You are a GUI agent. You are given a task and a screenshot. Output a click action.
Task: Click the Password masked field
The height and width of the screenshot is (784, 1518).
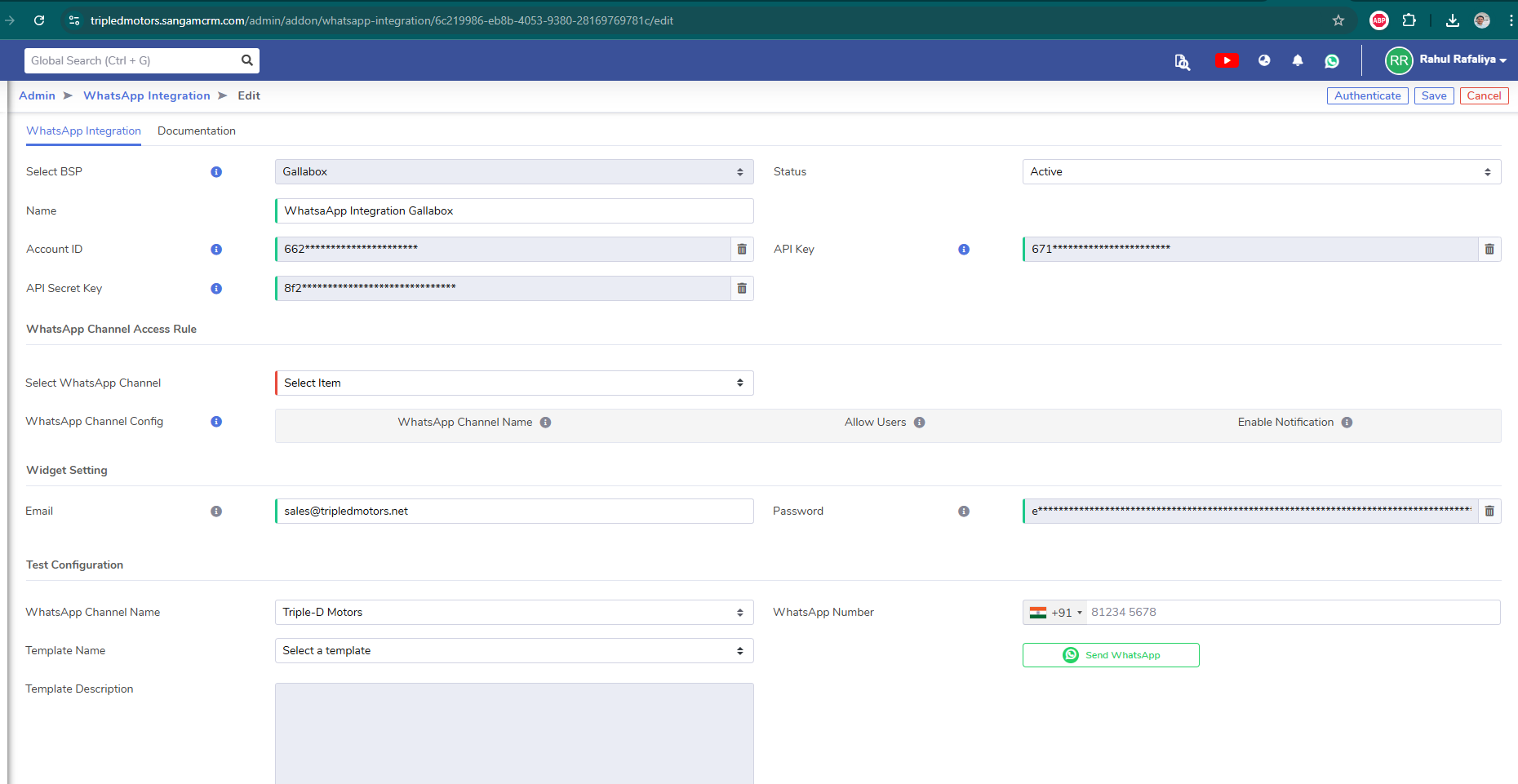tap(1250, 512)
